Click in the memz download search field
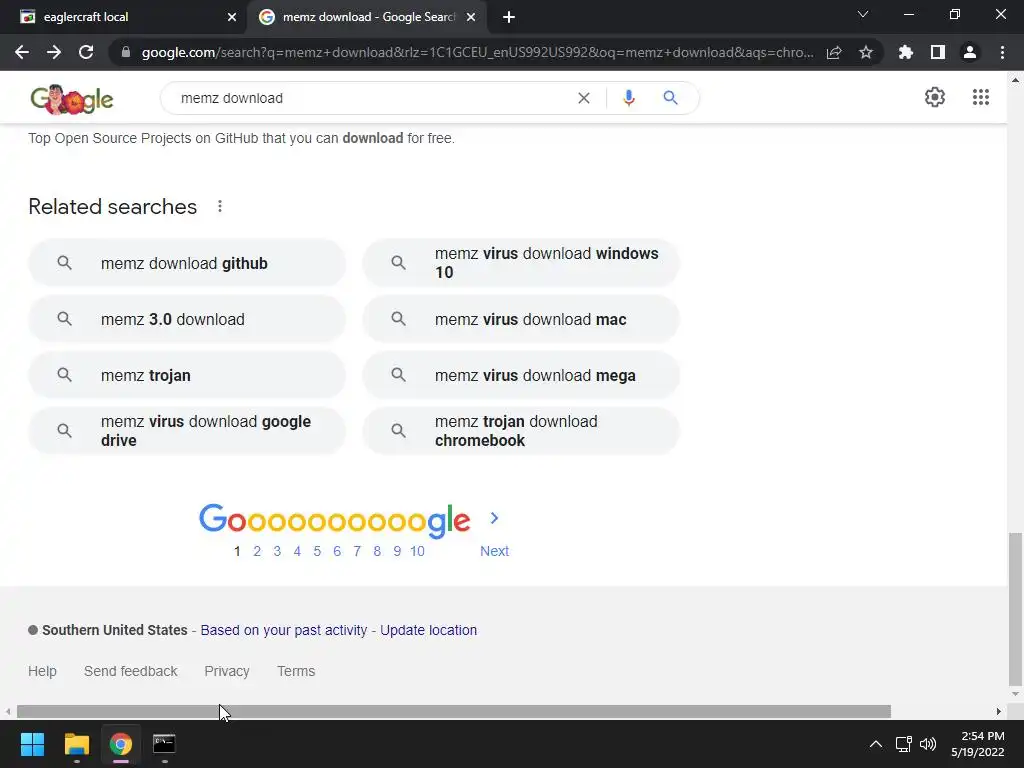This screenshot has height=768, width=1024. coord(370,98)
